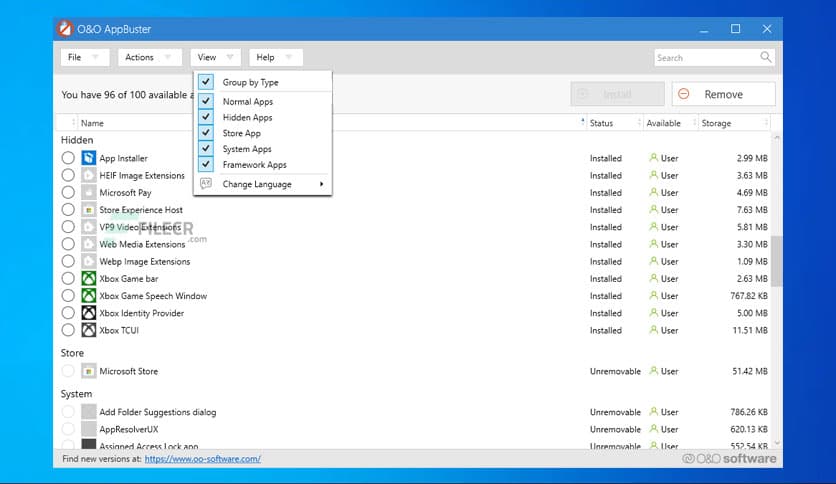The width and height of the screenshot is (836, 484).
Task: Click the Microsoft Pay app icon
Action: click(x=89, y=192)
